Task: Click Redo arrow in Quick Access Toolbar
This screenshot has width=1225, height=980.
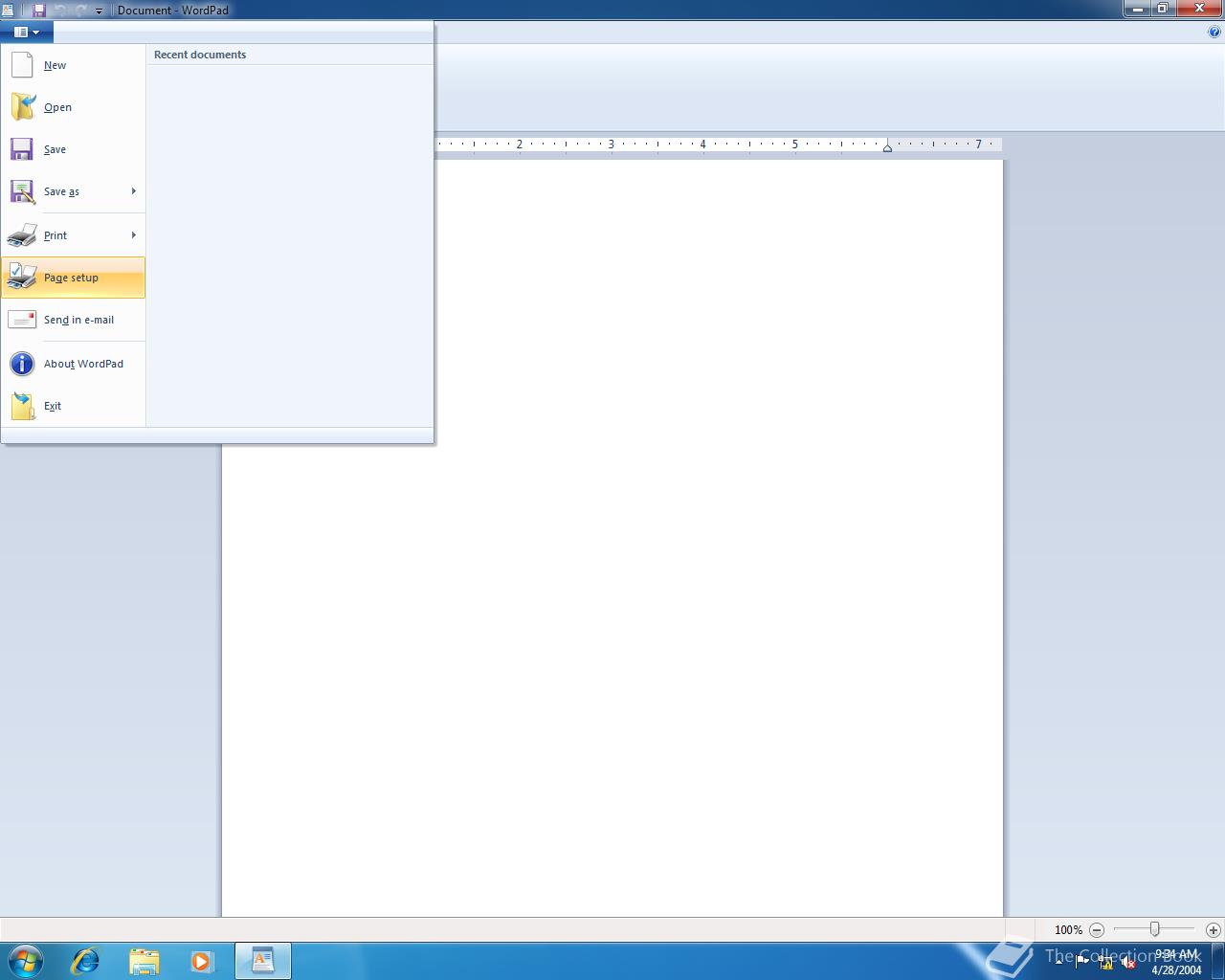Action: coord(81,10)
